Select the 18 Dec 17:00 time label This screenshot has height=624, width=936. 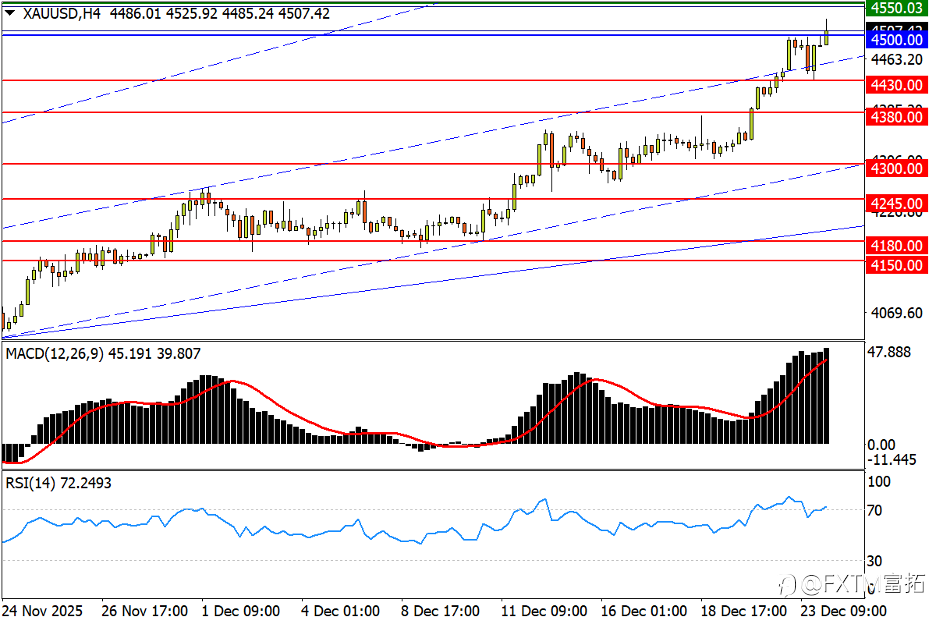pyautogui.click(x=743, y=611)
